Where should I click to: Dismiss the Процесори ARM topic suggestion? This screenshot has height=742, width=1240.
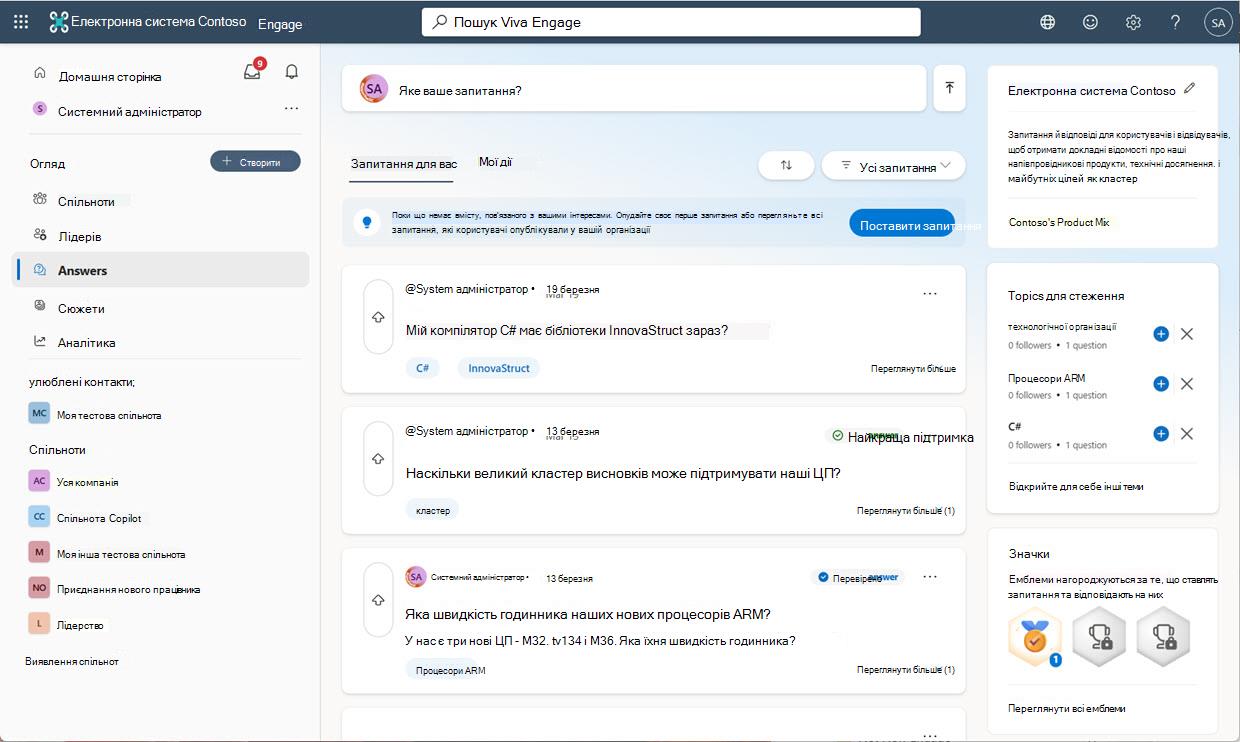1187,384
